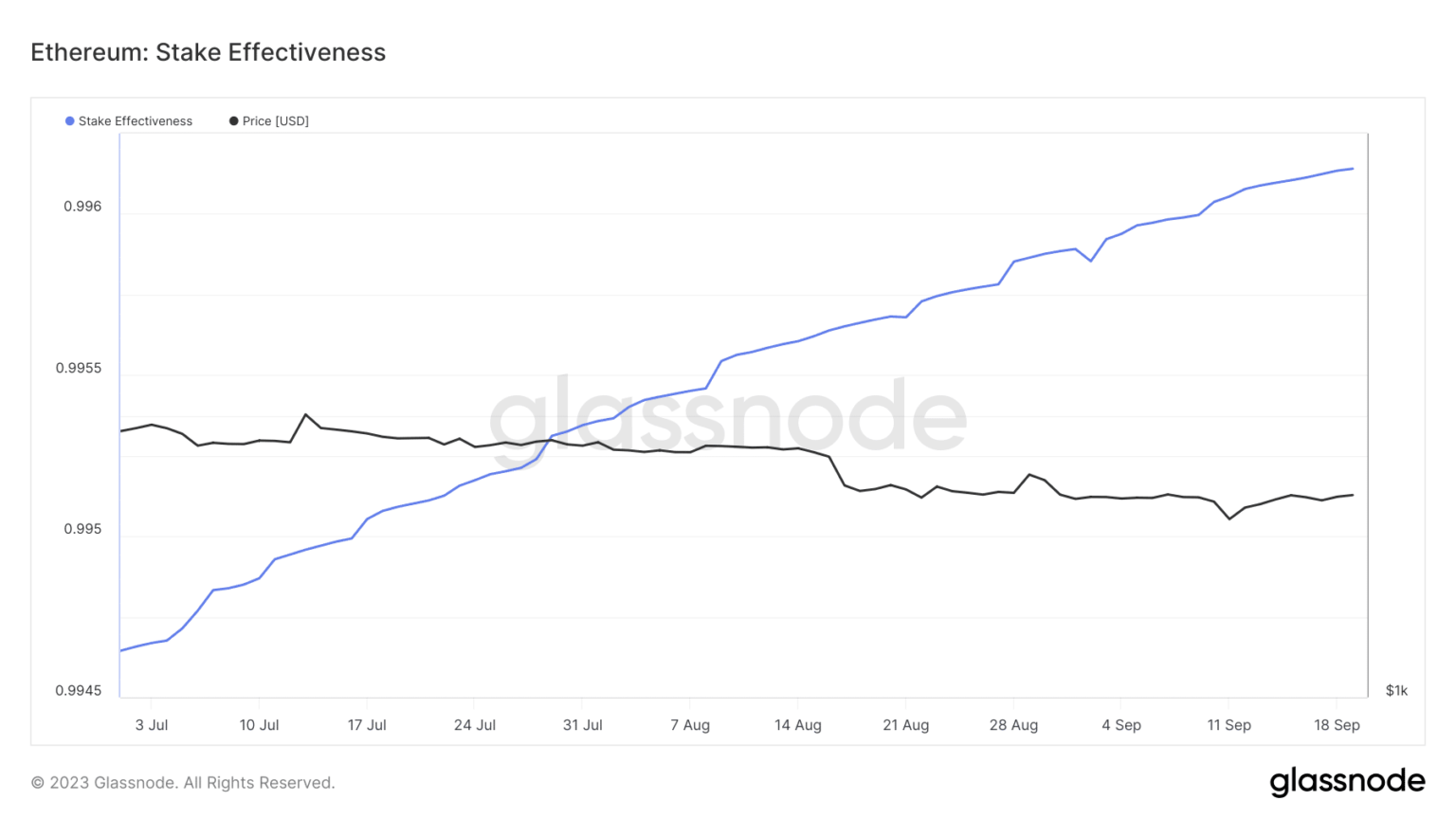Click the black Price legend dot

[234, 121]
